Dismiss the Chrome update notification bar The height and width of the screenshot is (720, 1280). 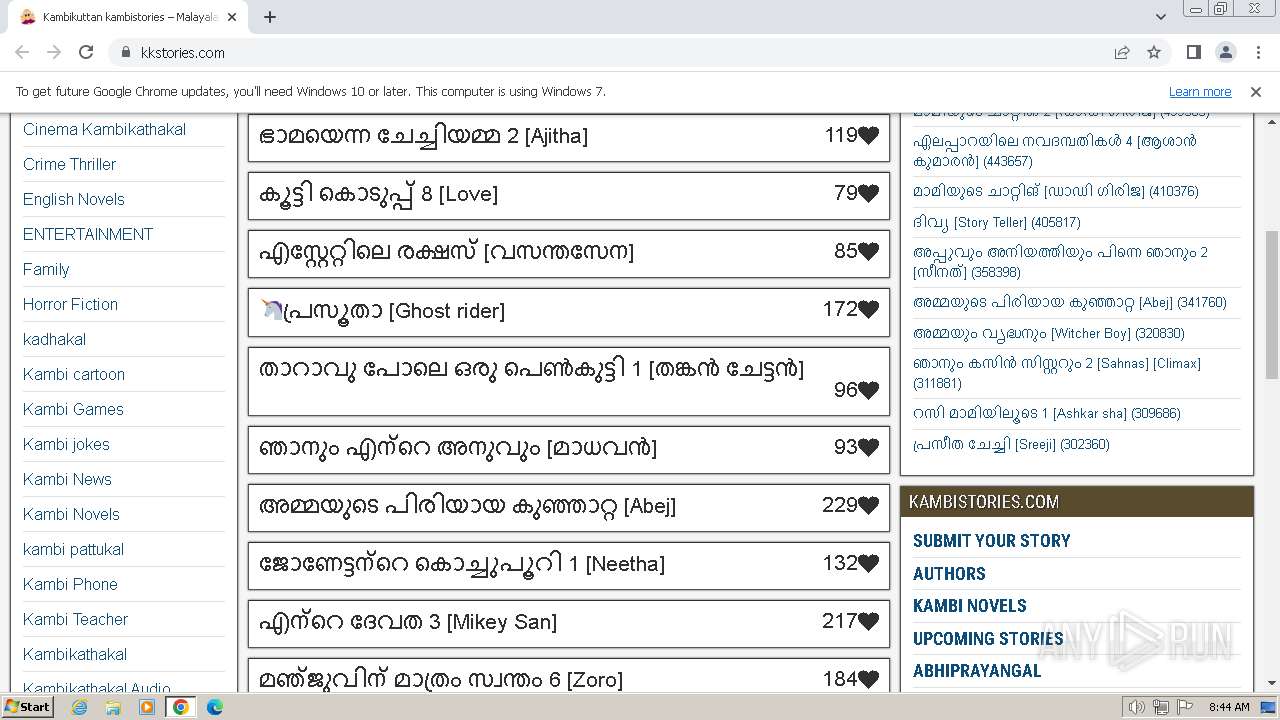(x=1256, y=91)
